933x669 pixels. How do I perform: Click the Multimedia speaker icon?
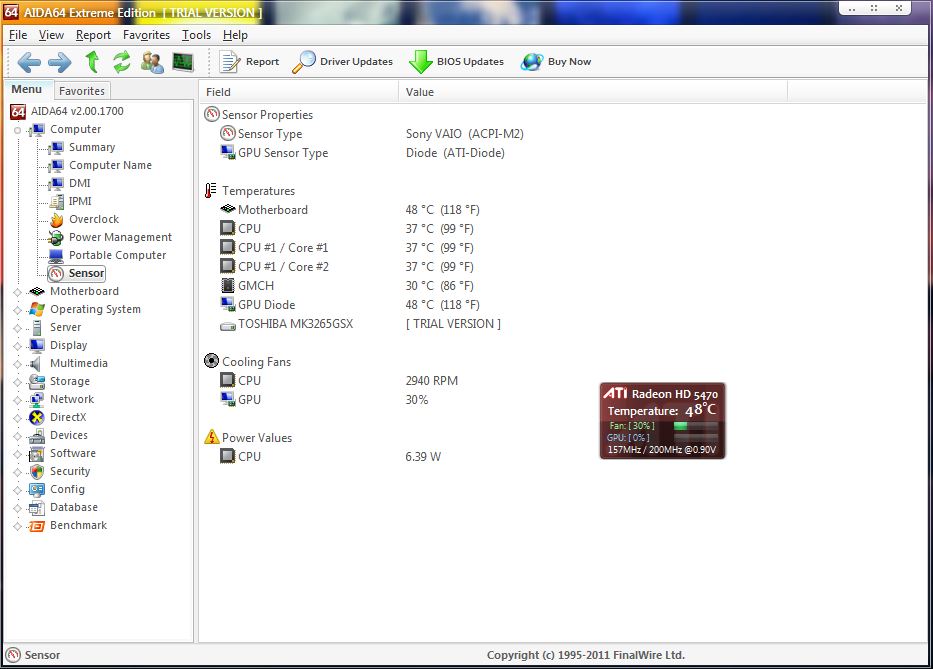point(37,364)
